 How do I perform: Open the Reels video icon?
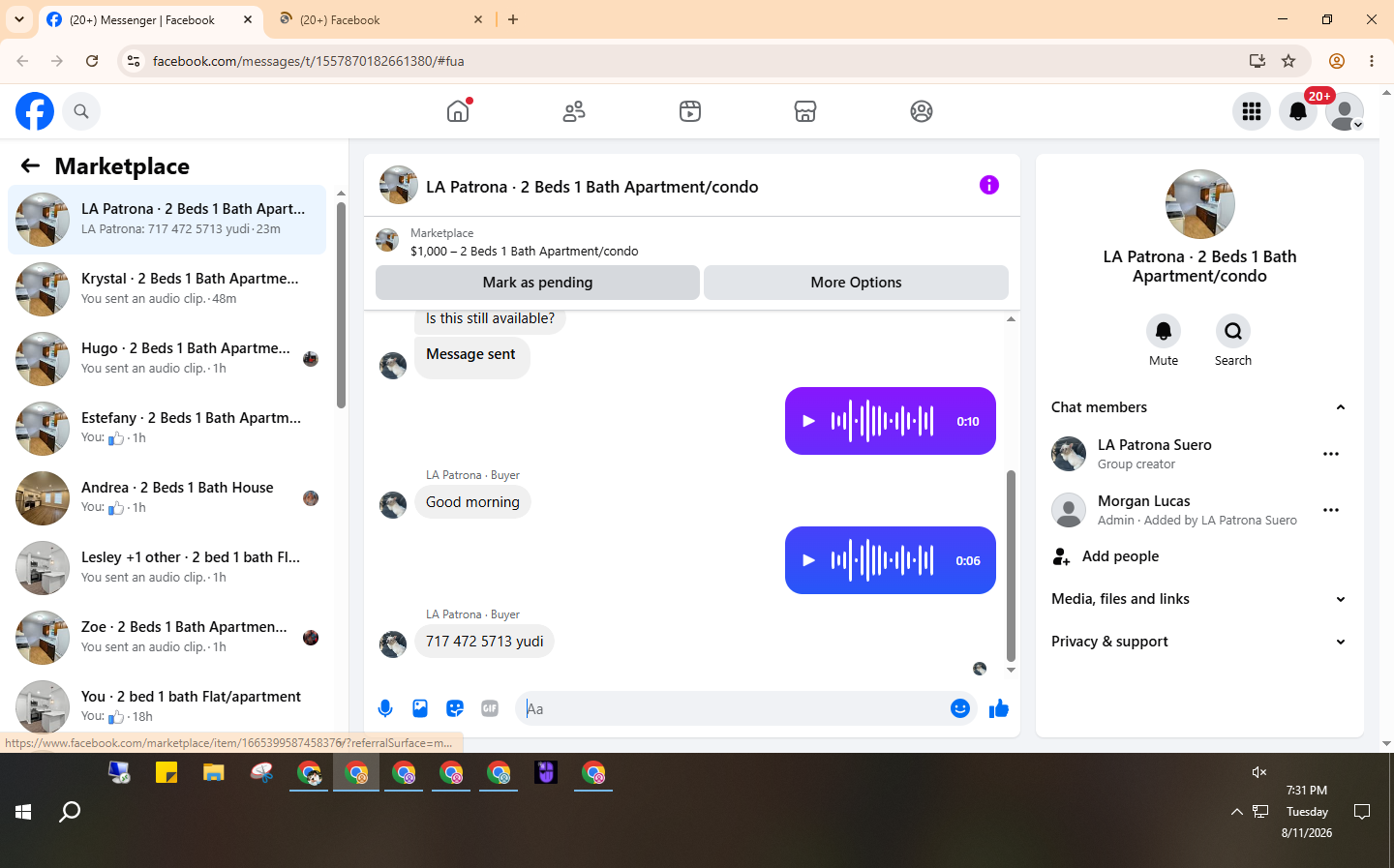tap(690, 111)
